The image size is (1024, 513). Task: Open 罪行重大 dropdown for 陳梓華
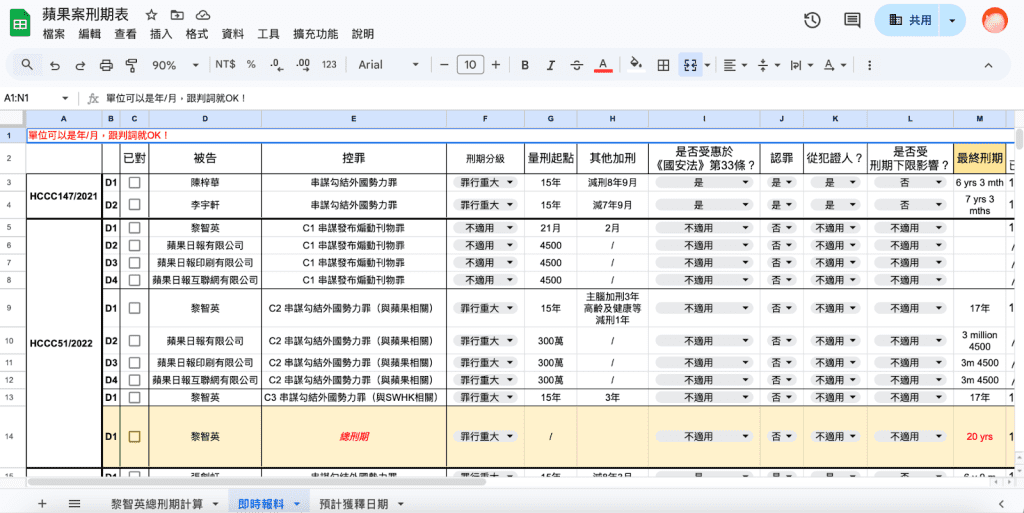point(485,183)
